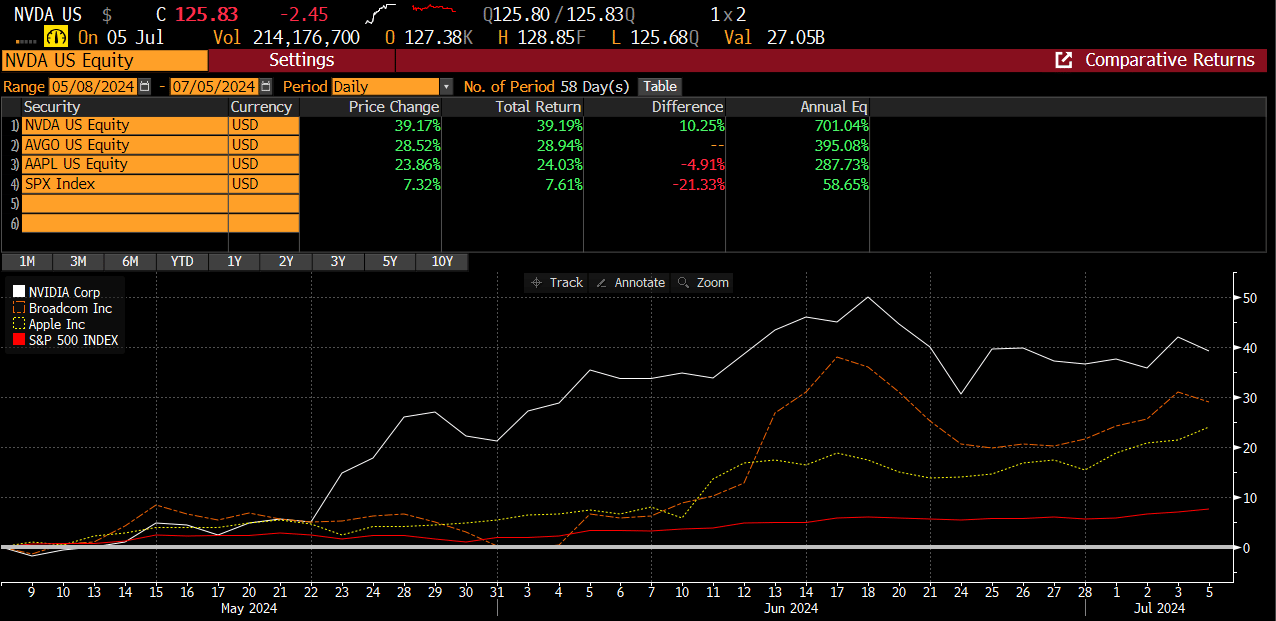Click the Table button
The width and height of the screenshot is (1276, 621).
659,87
